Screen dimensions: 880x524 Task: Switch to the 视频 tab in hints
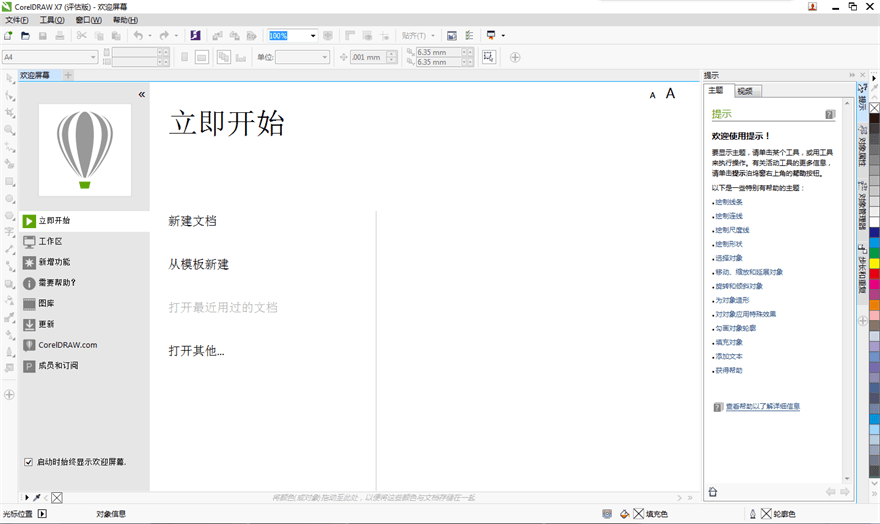point(745,91)
